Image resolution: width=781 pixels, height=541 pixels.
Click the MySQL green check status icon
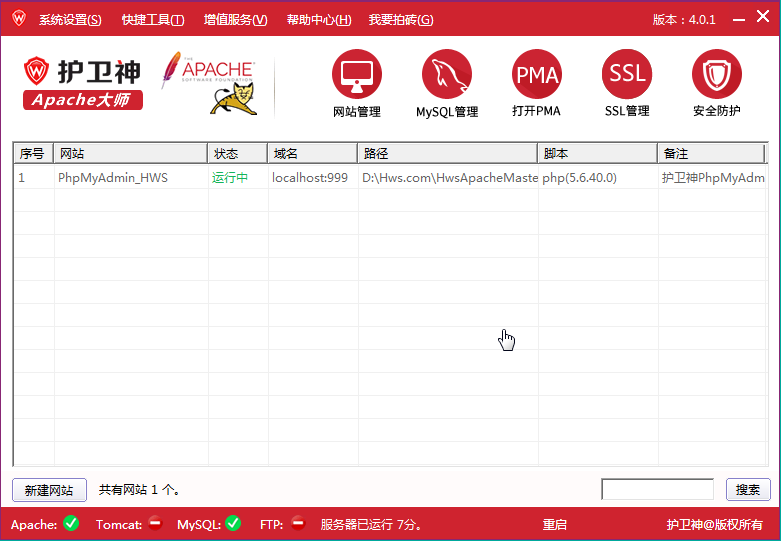click(233, 523)
